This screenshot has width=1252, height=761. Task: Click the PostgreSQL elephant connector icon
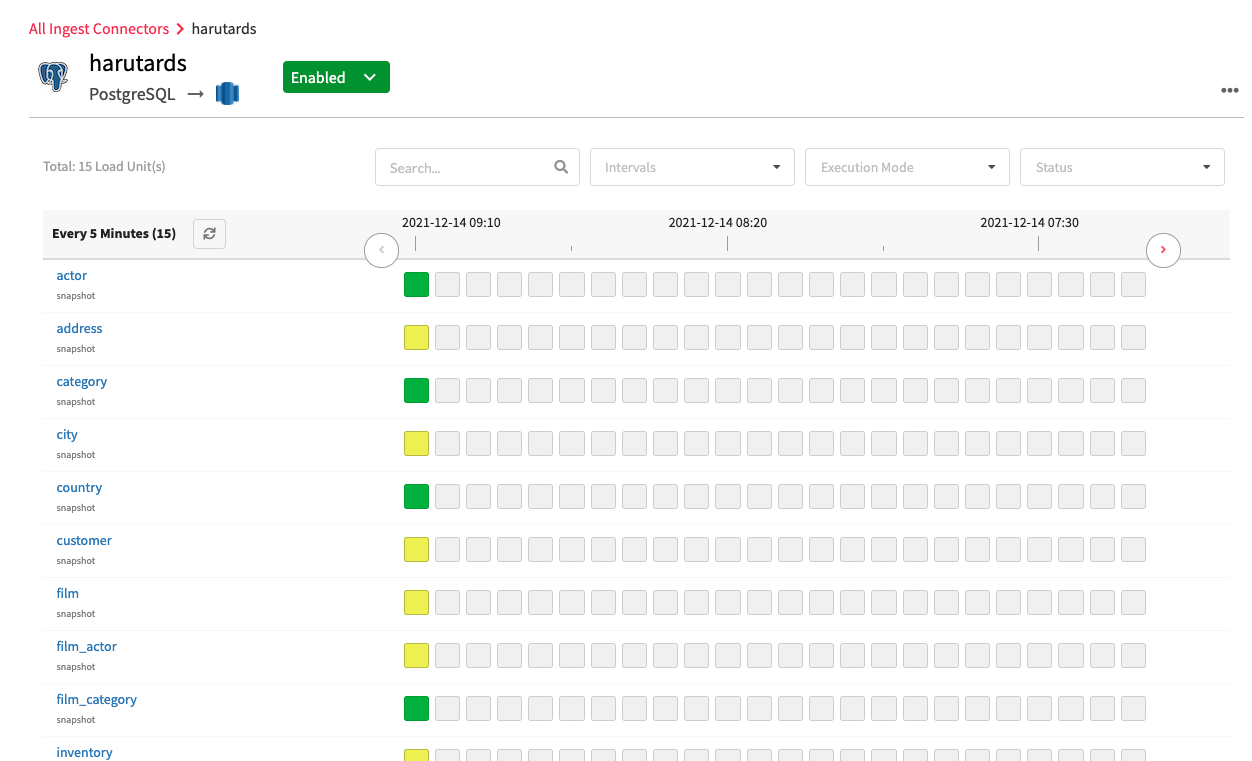tap(53, 77)
